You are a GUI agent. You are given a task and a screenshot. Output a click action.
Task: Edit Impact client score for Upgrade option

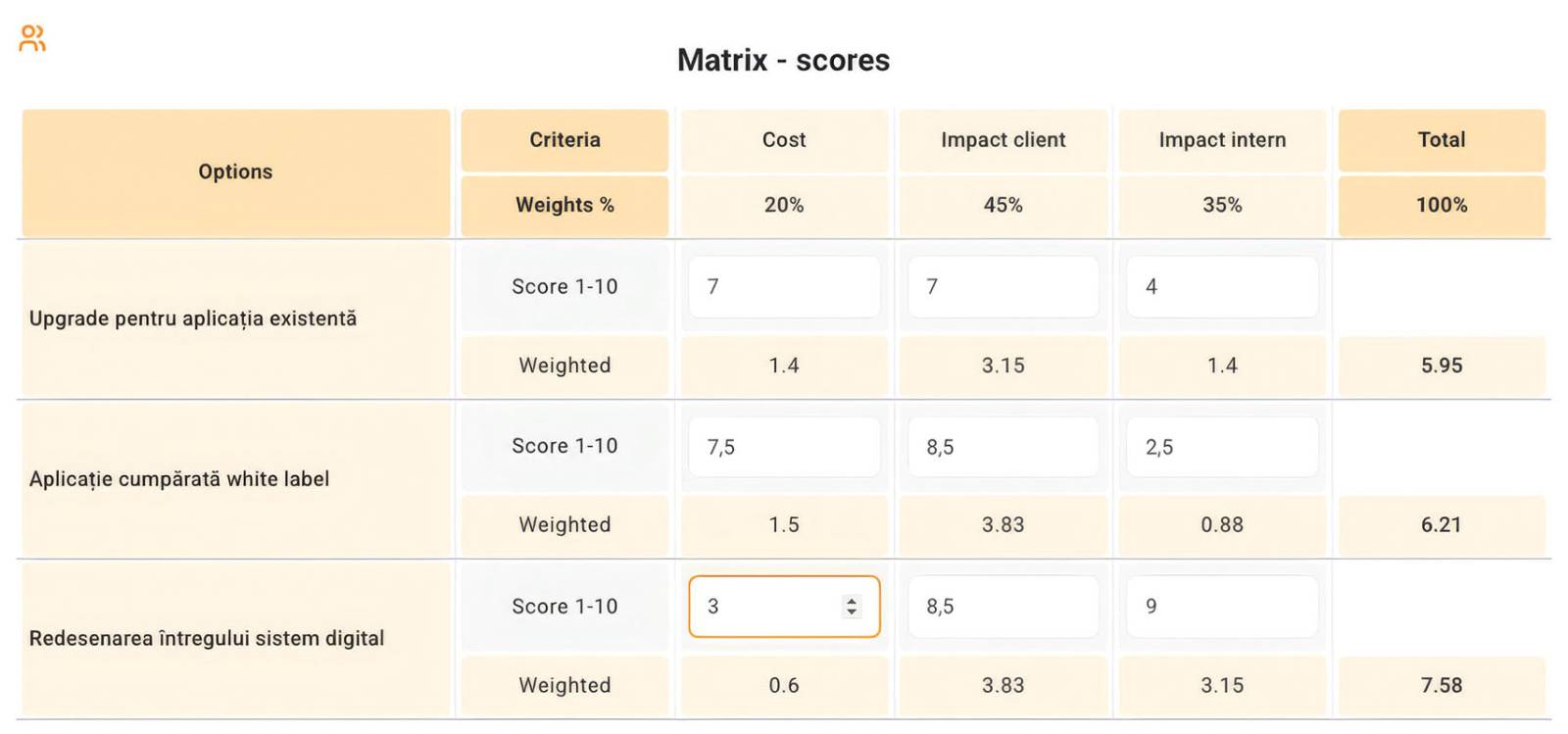[1003, 286]
